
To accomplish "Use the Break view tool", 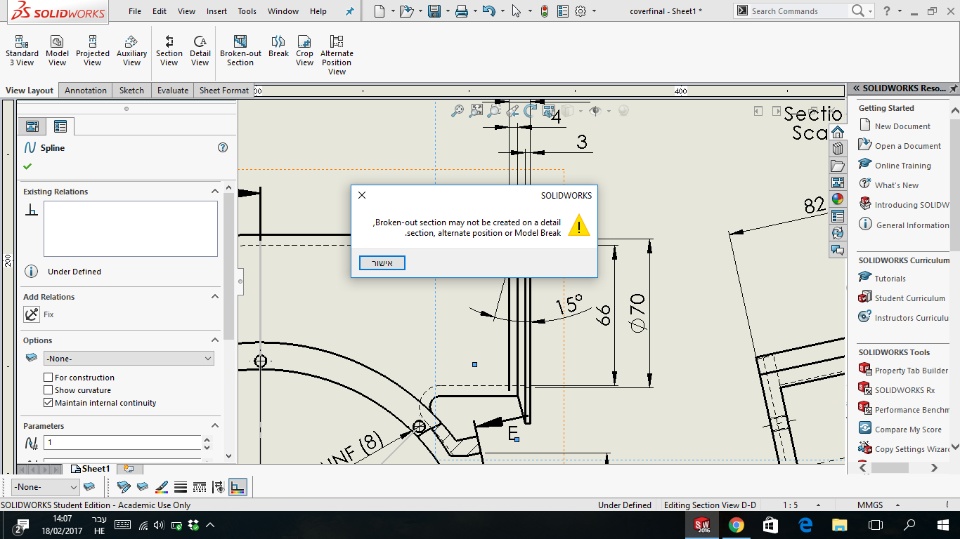I will pyautogui.click(x=278, y=47).
